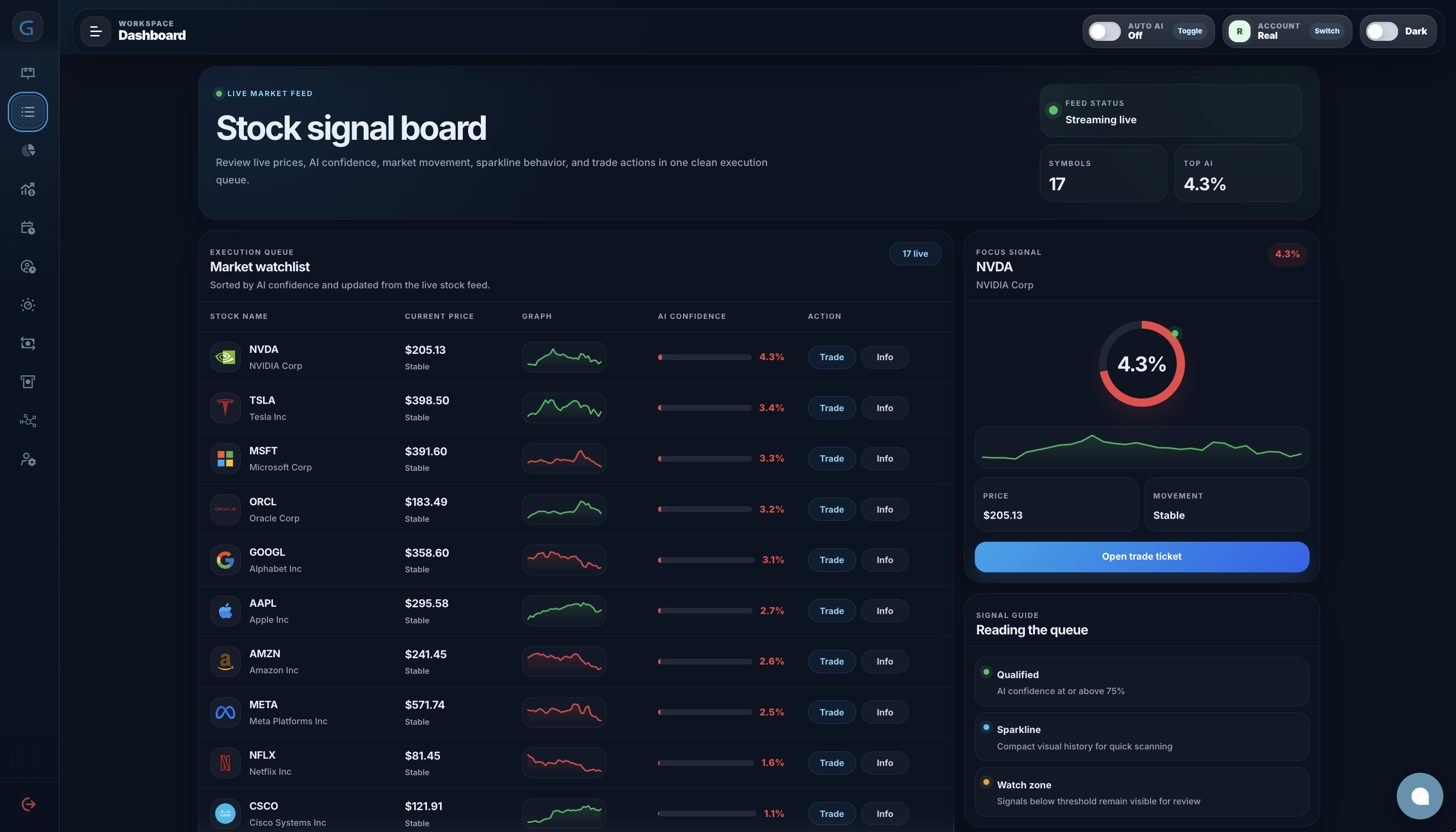Click the G app logo in the sidebar

27,27
